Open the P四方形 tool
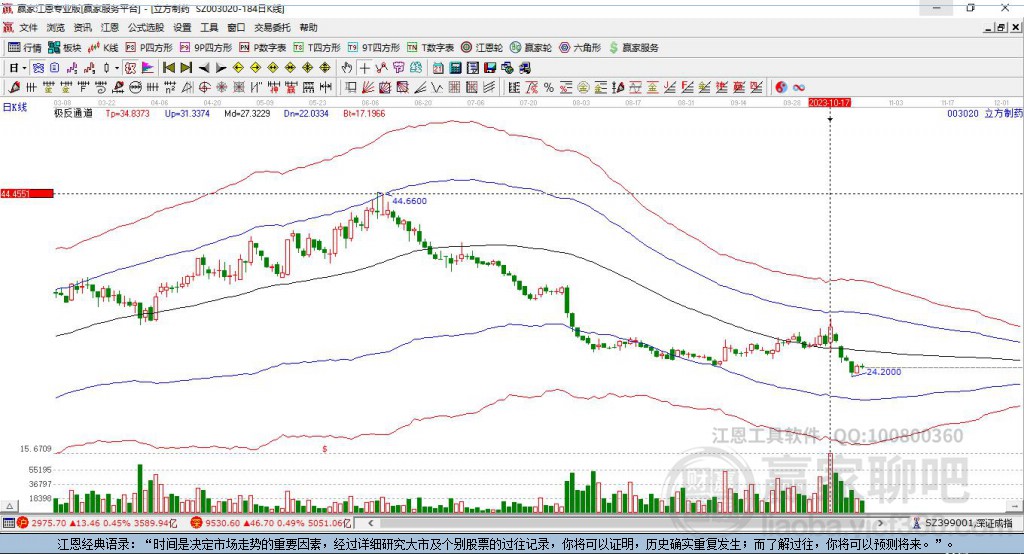Viewport: 1024px width, 554px height. click(149, 48)
